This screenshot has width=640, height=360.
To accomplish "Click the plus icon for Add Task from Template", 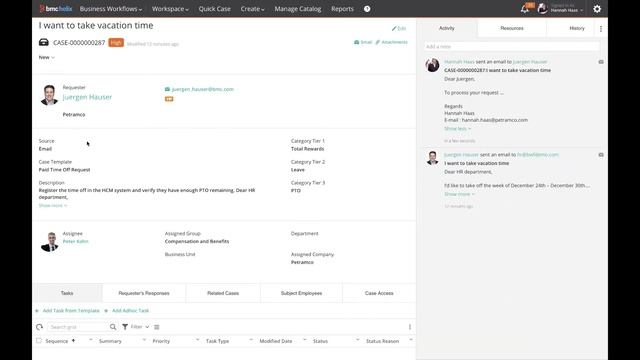I will point(37,311).
